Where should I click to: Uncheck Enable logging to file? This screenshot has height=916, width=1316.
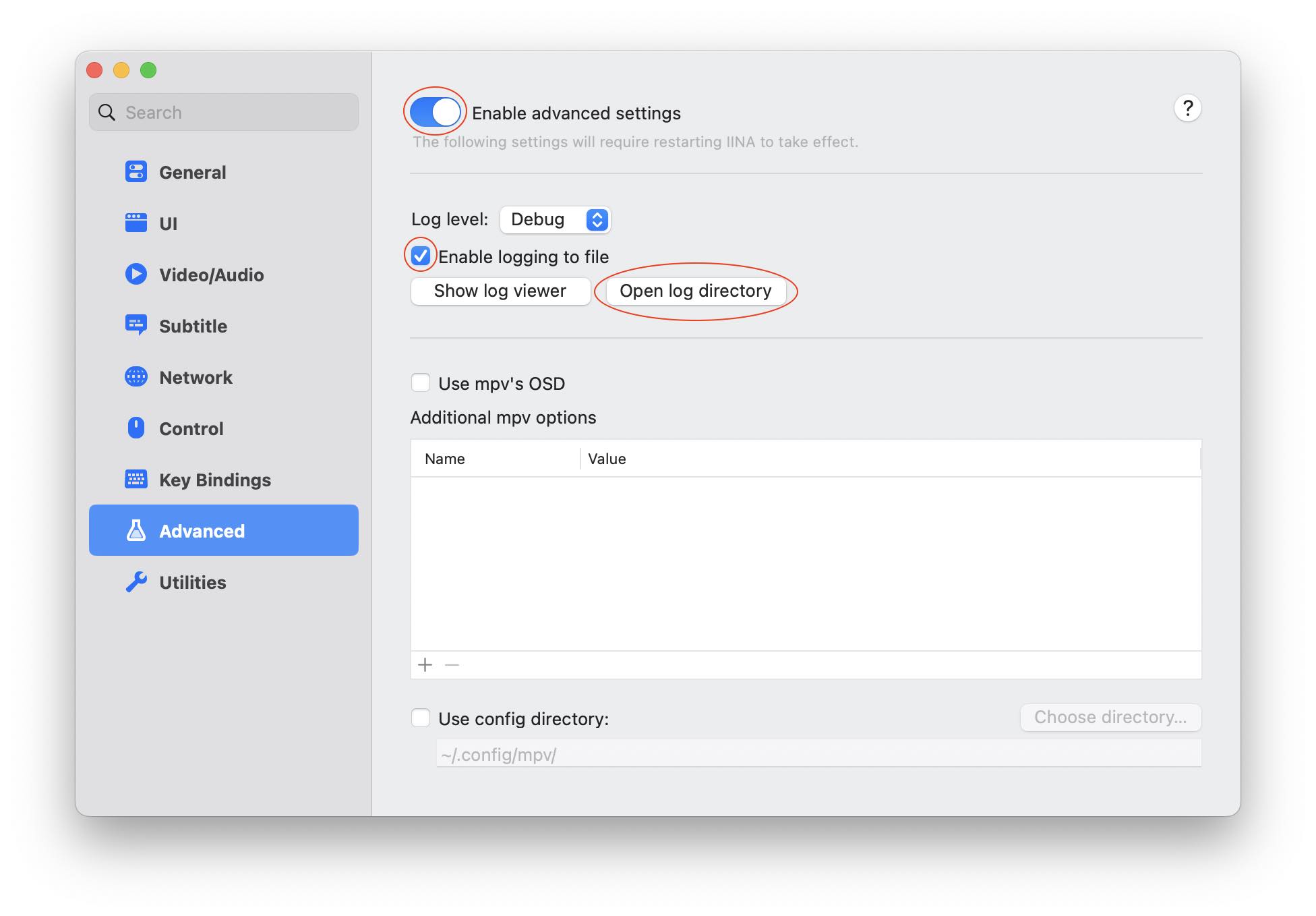(421, 256)
